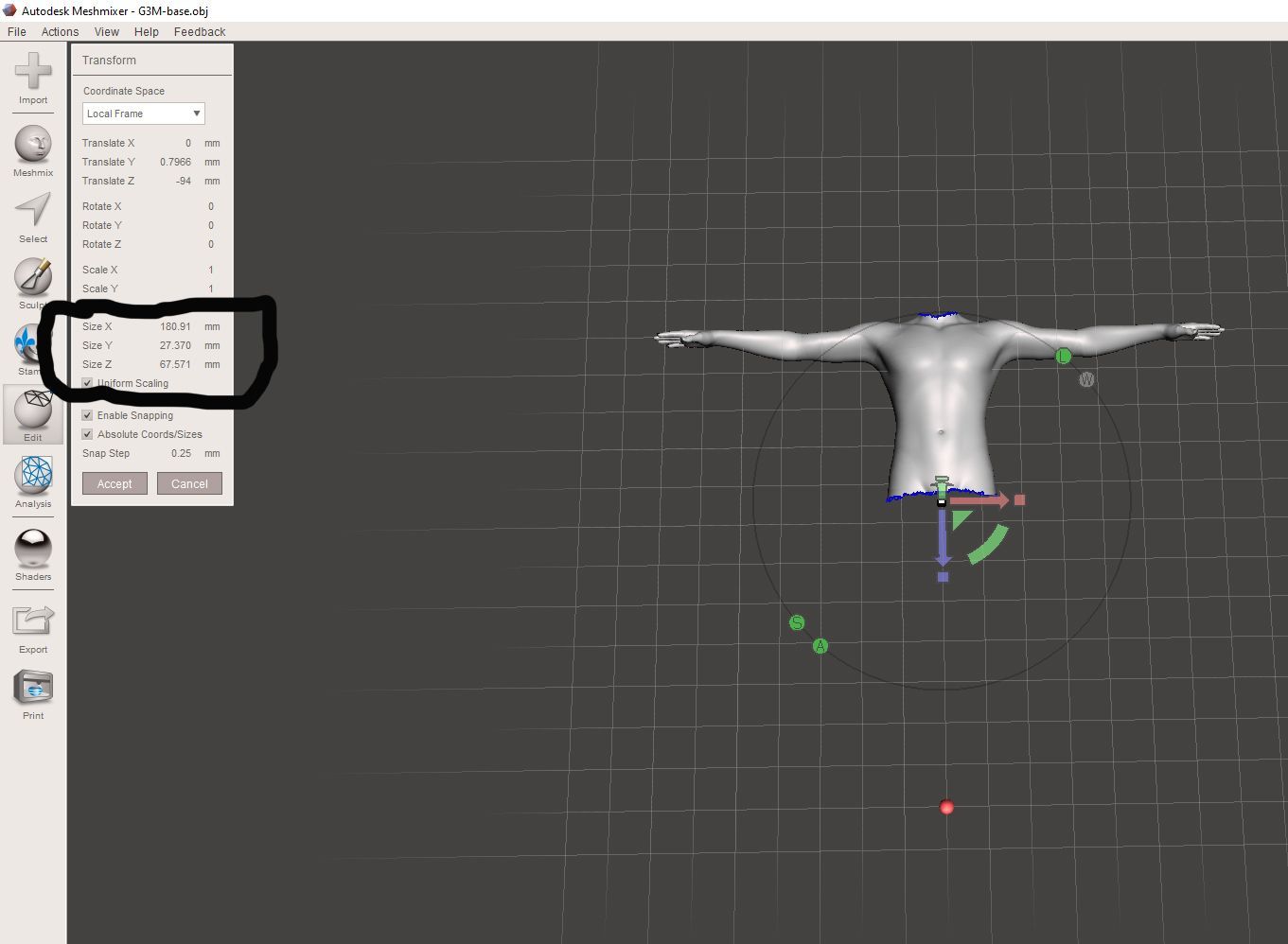Open the Analysis tool
The image size is (1288, 944).
coord(33,475)
